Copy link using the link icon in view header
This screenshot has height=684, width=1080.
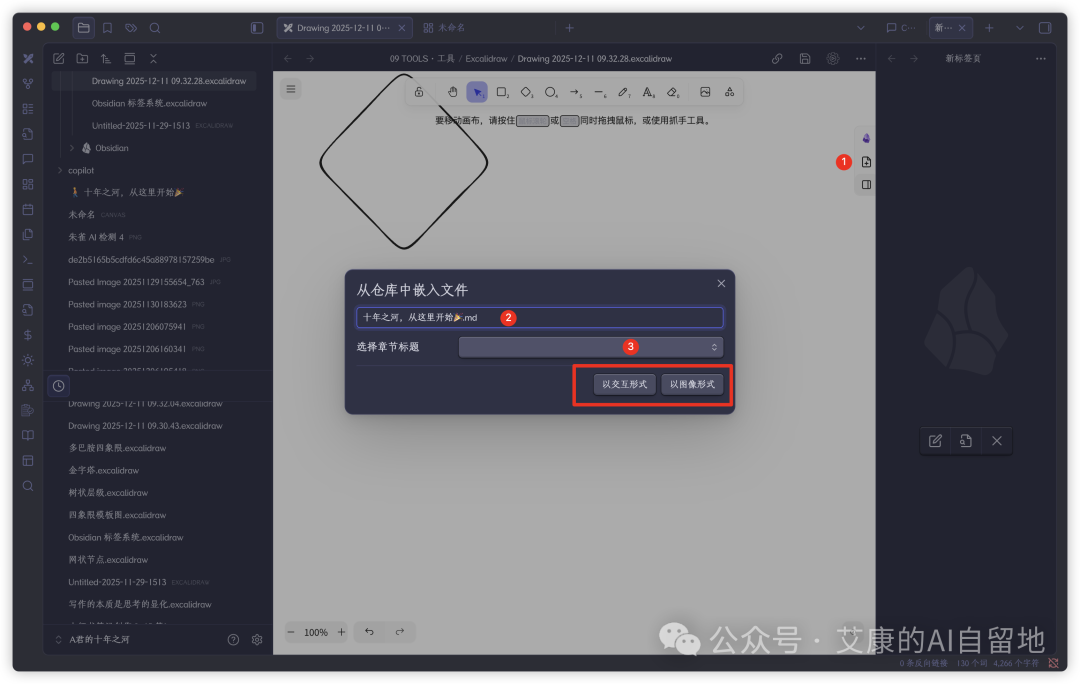(x=777, y=59)
